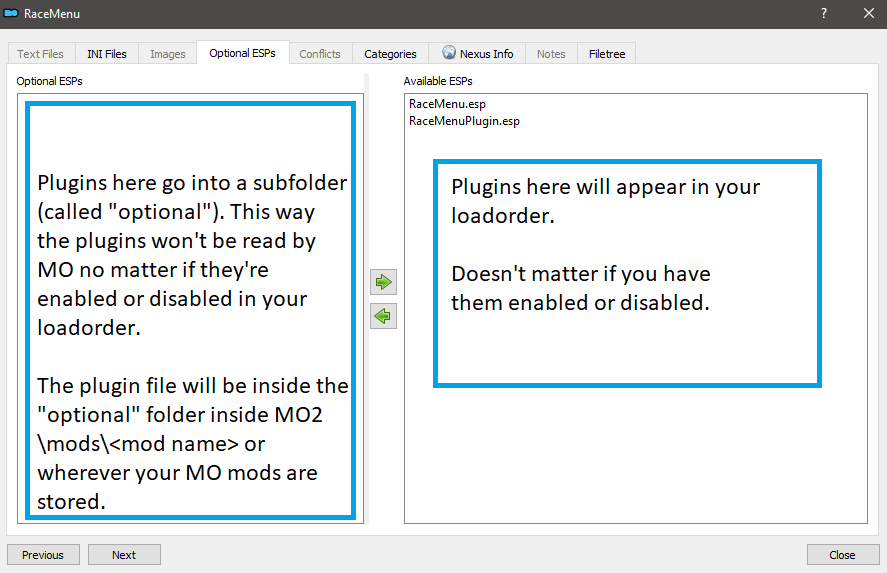The width and height of the screenshot is (887, 573).
Task: Open the help question mark button
Action: 824,13
